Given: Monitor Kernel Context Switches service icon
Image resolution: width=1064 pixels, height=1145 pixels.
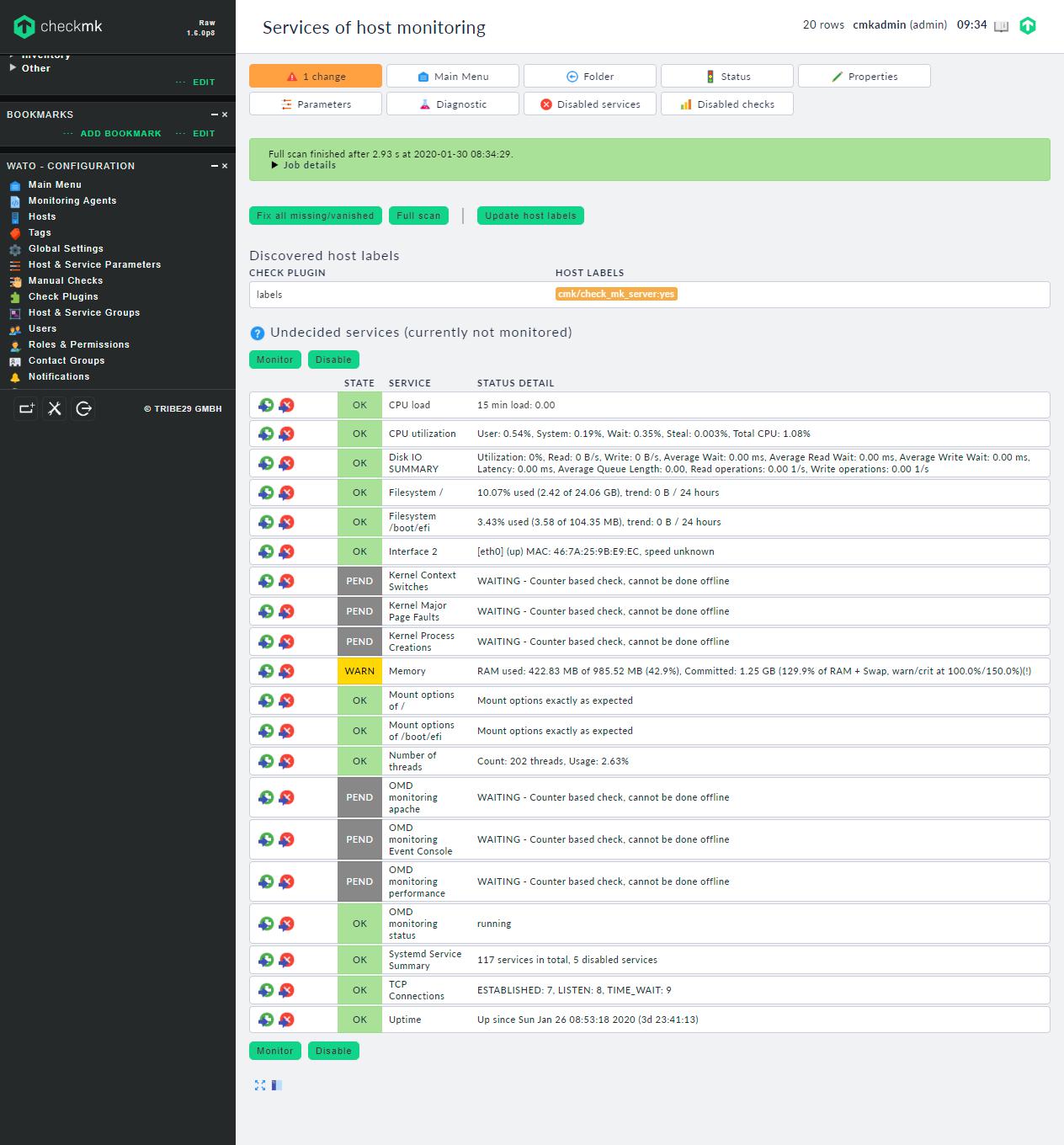Looking at the screenshot, I should (266, 581).
